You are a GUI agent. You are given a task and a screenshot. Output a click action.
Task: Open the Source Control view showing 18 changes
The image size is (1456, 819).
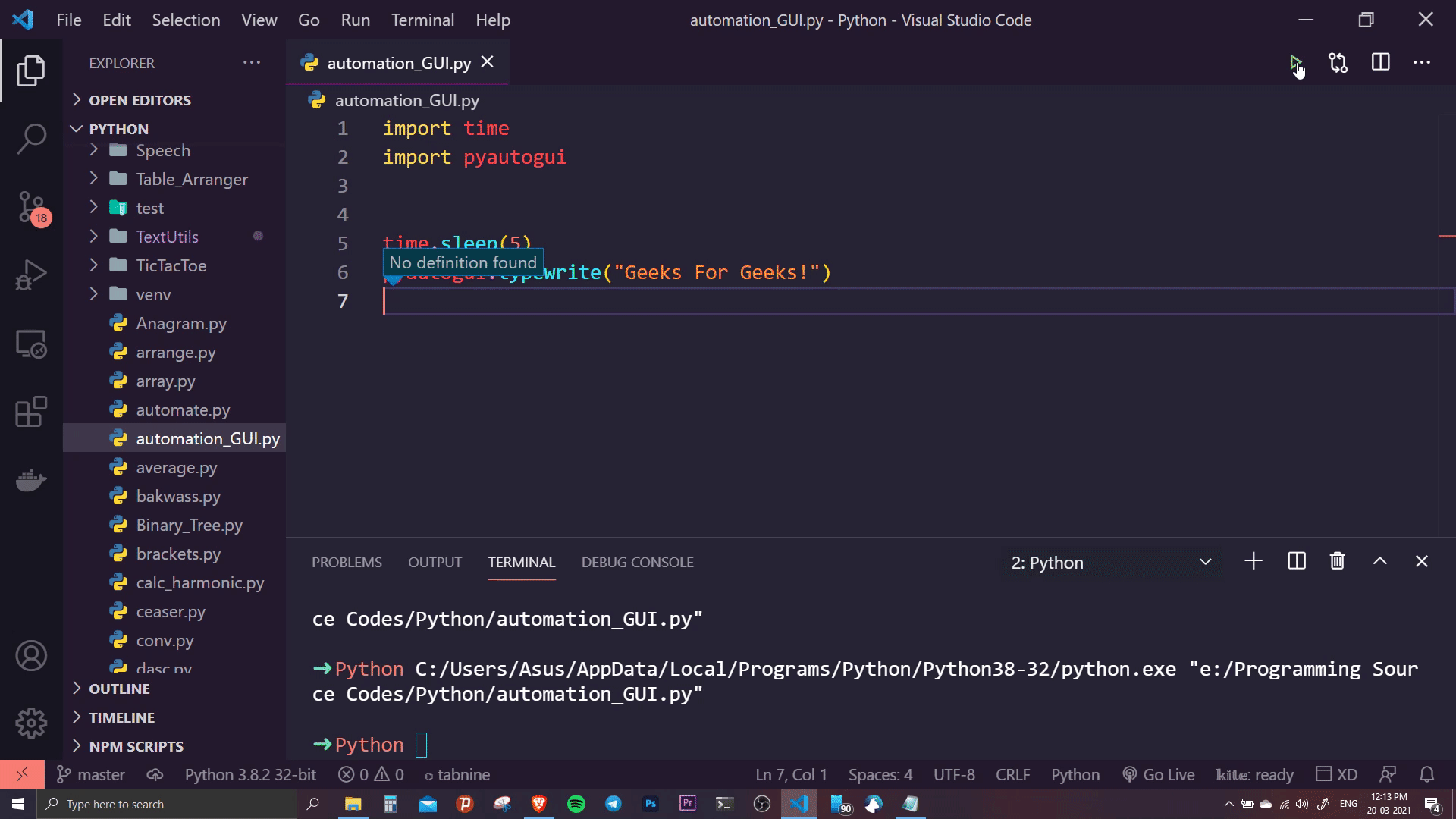click(x=31, y=207)
